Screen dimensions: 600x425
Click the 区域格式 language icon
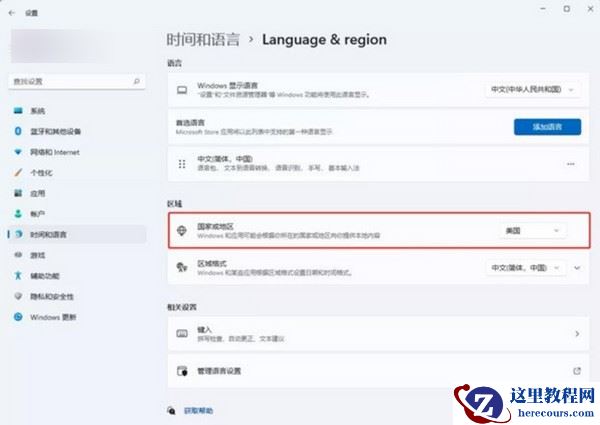click(182, 267)
